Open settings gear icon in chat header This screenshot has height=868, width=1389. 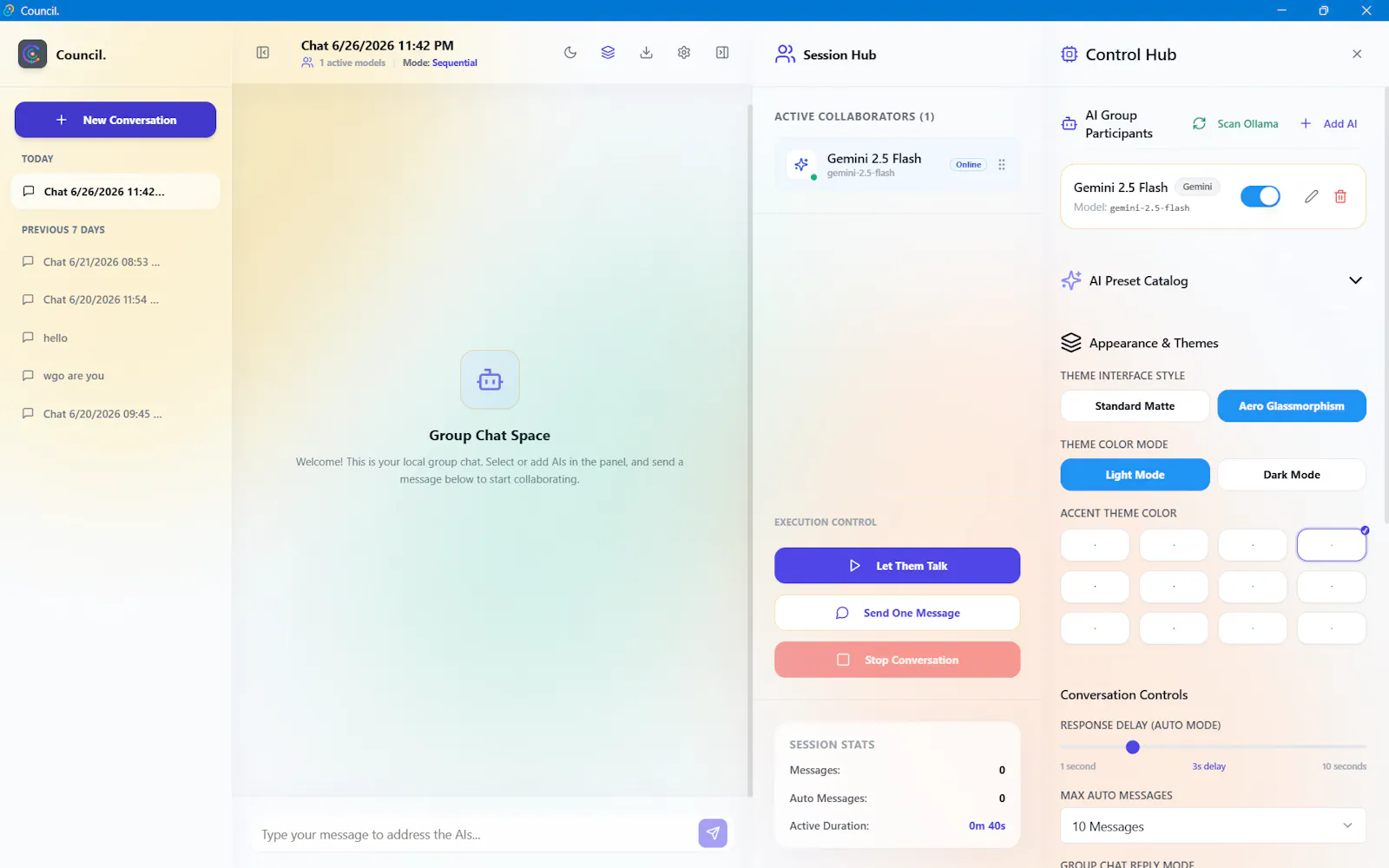pos(684,53)
